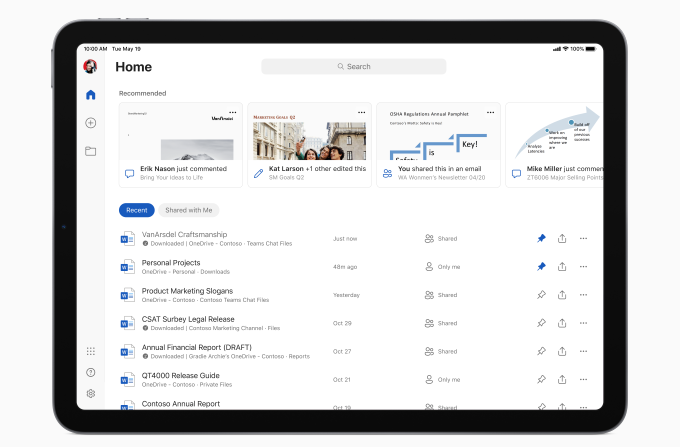Image resolution: width=680 pixels, height=447 pixels.
Task: Unpin VanArsdel Craftsmanship document
Action: [541, 238]
